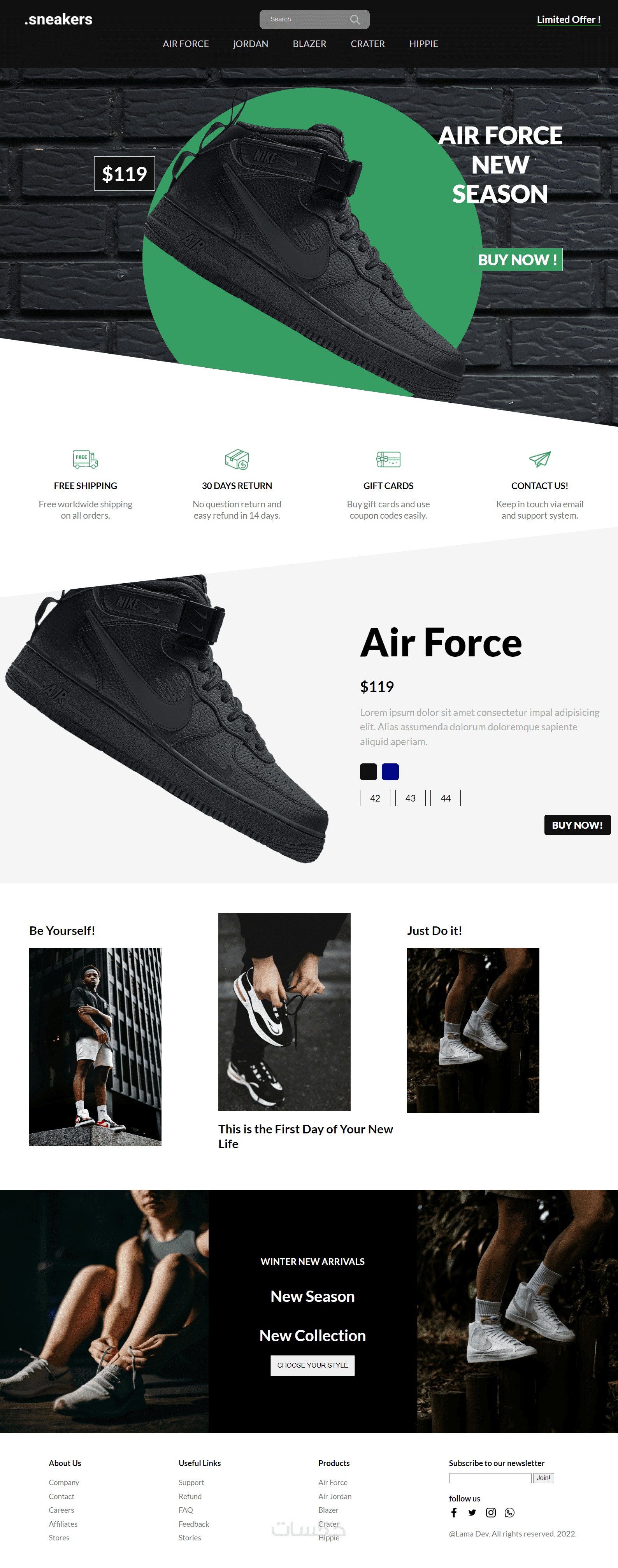Click the green BUY NOW ! hero button
The image size is (618, 1568).
[518, 260]
